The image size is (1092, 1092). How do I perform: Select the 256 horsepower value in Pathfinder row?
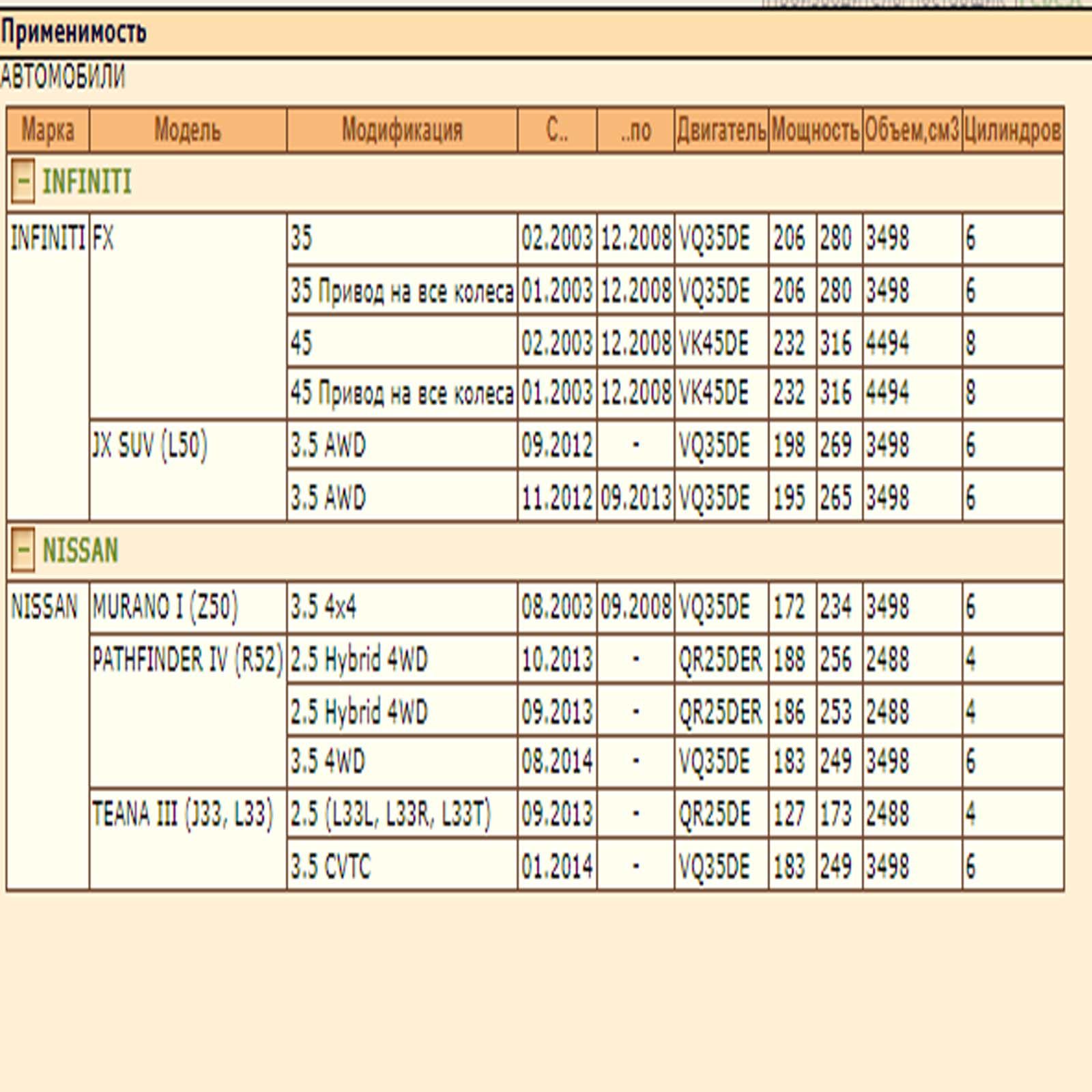tap(839, 659)
